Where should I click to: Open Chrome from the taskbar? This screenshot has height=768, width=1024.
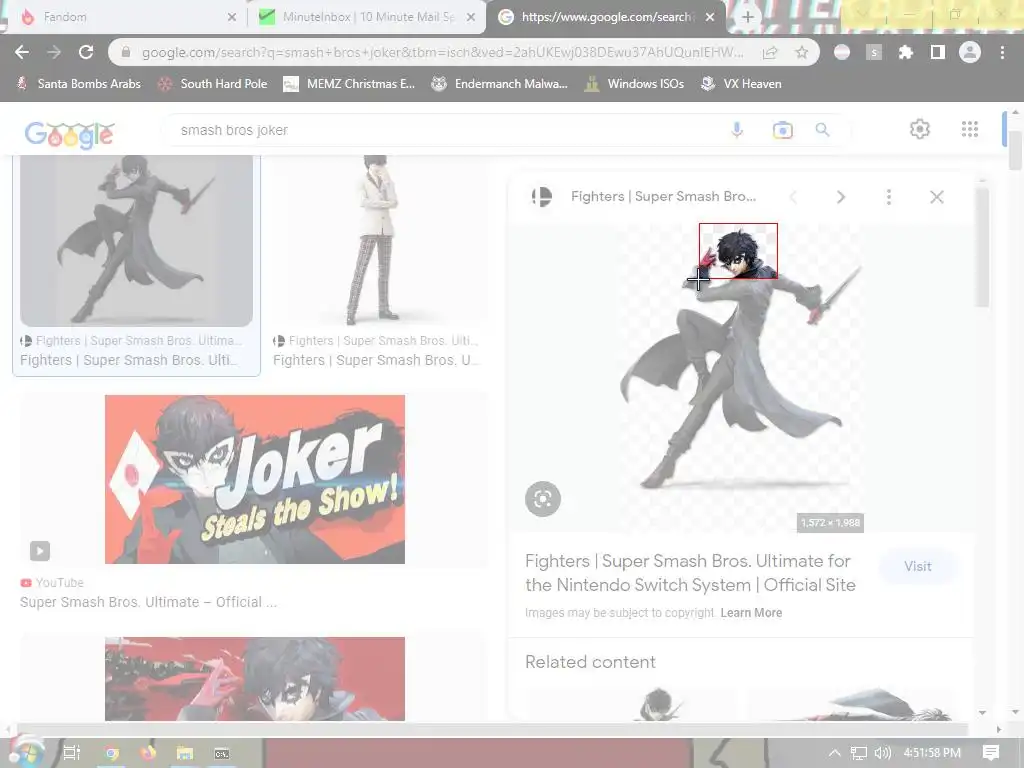pos(112,753)
